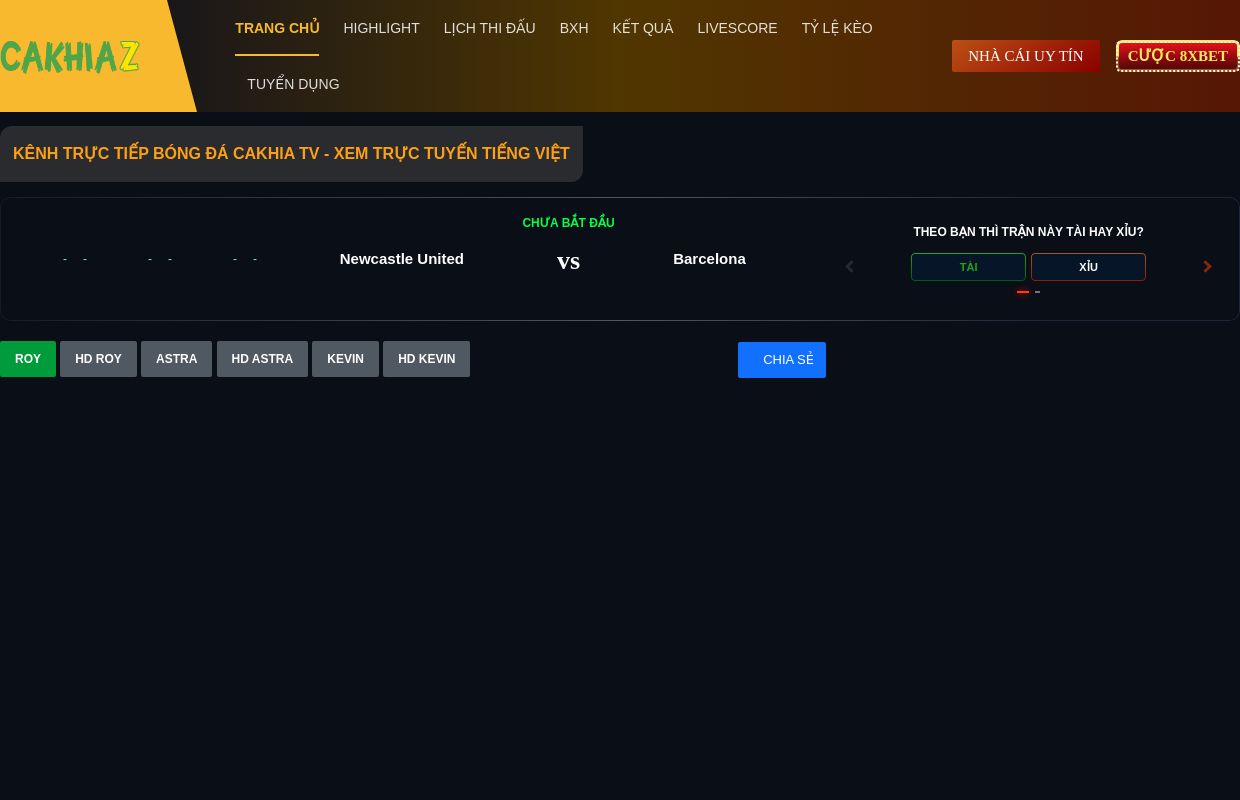Select second poll carousel indicator
1240x800 pixels.
coord(1038,292)
